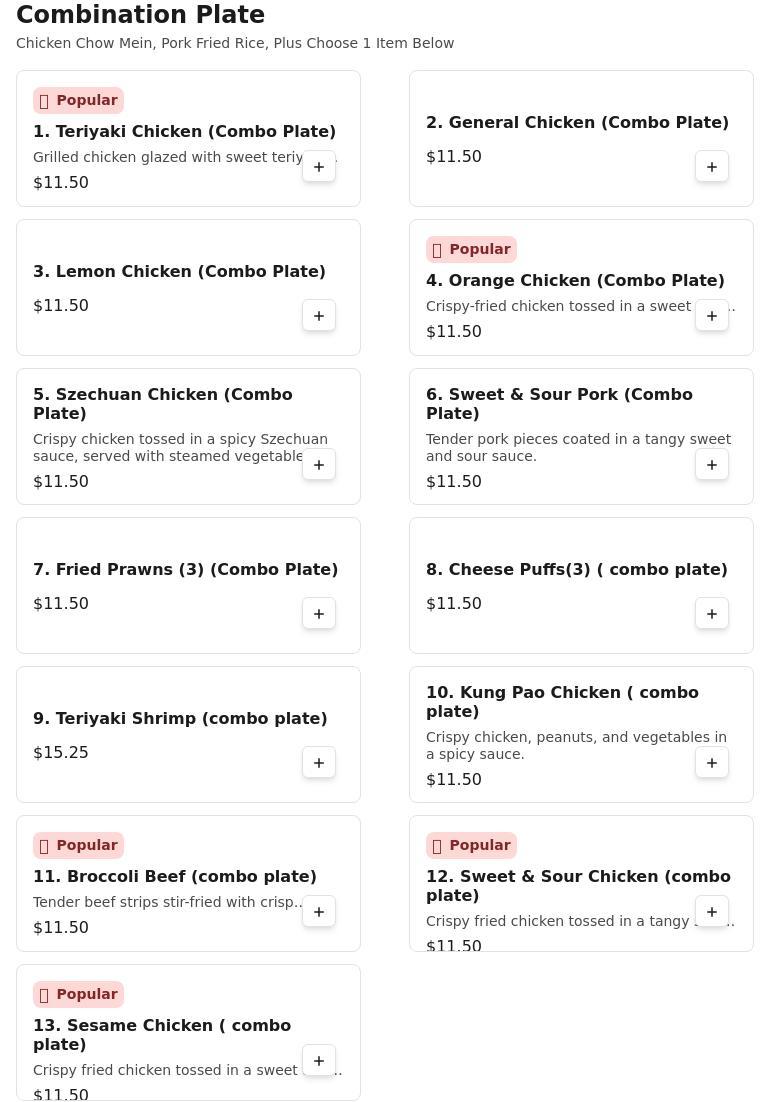Image resolution: width=770 pixels, height=1102 pixels.
Task: Add Lemon Chicken combo plate with plus icon
Action: (319, 316)
